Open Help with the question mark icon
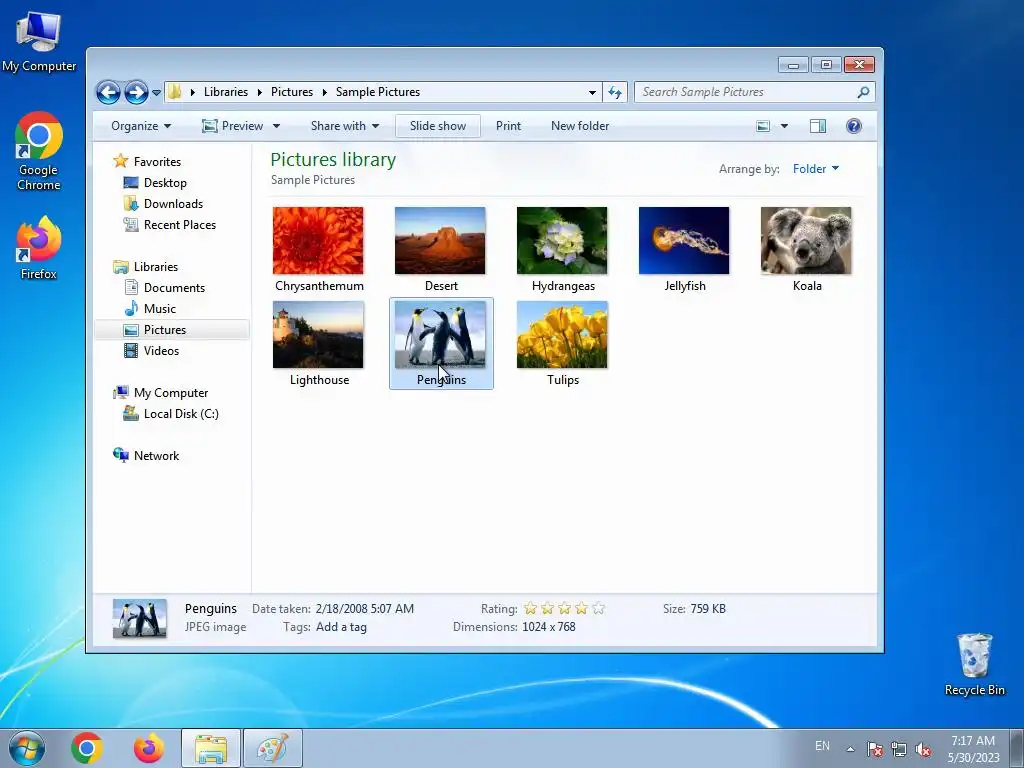The image size is (1024, 768). [x=854, y=126]
